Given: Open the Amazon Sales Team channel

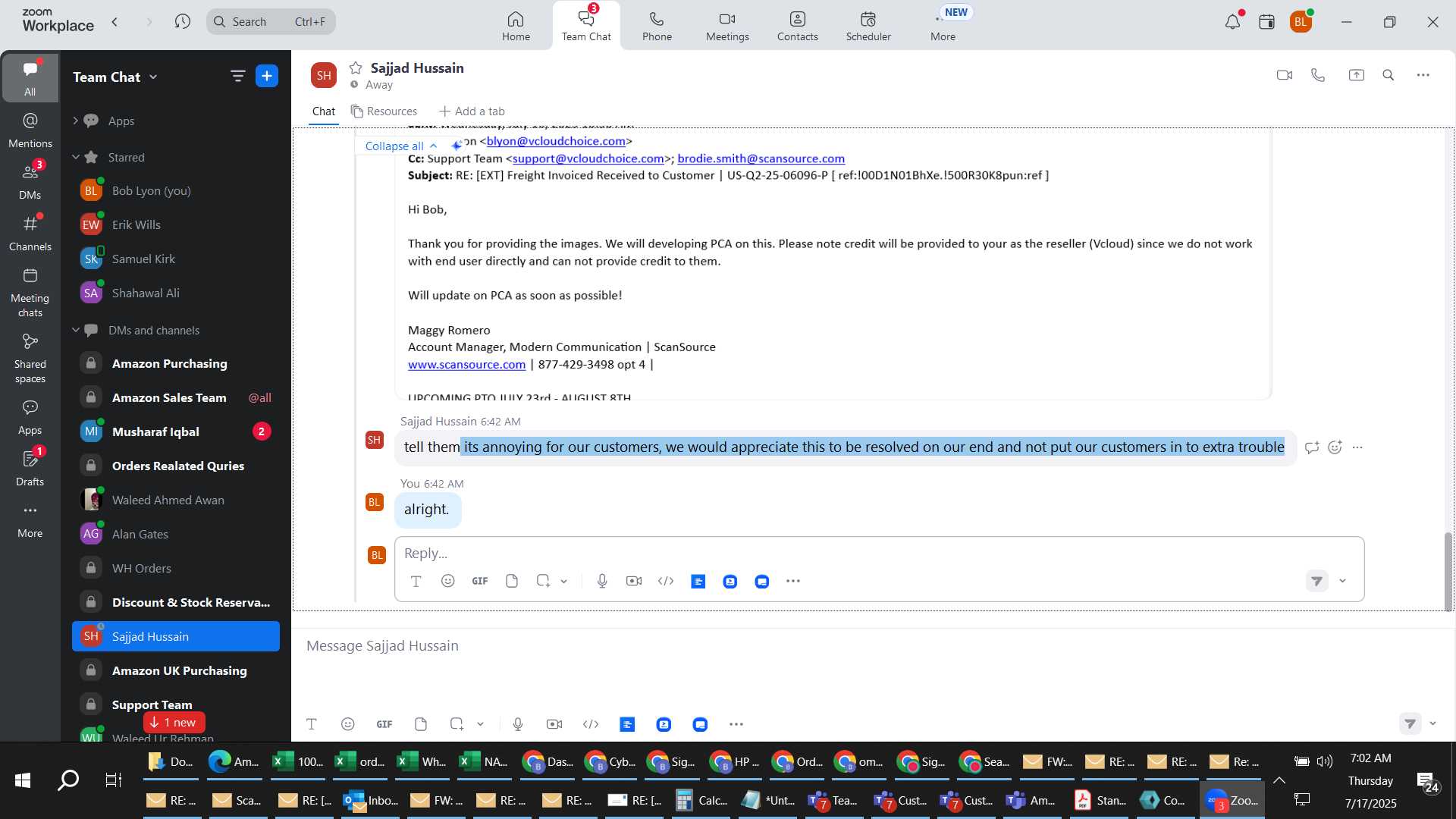Looking at the screenshot, I should pos(176,397).
